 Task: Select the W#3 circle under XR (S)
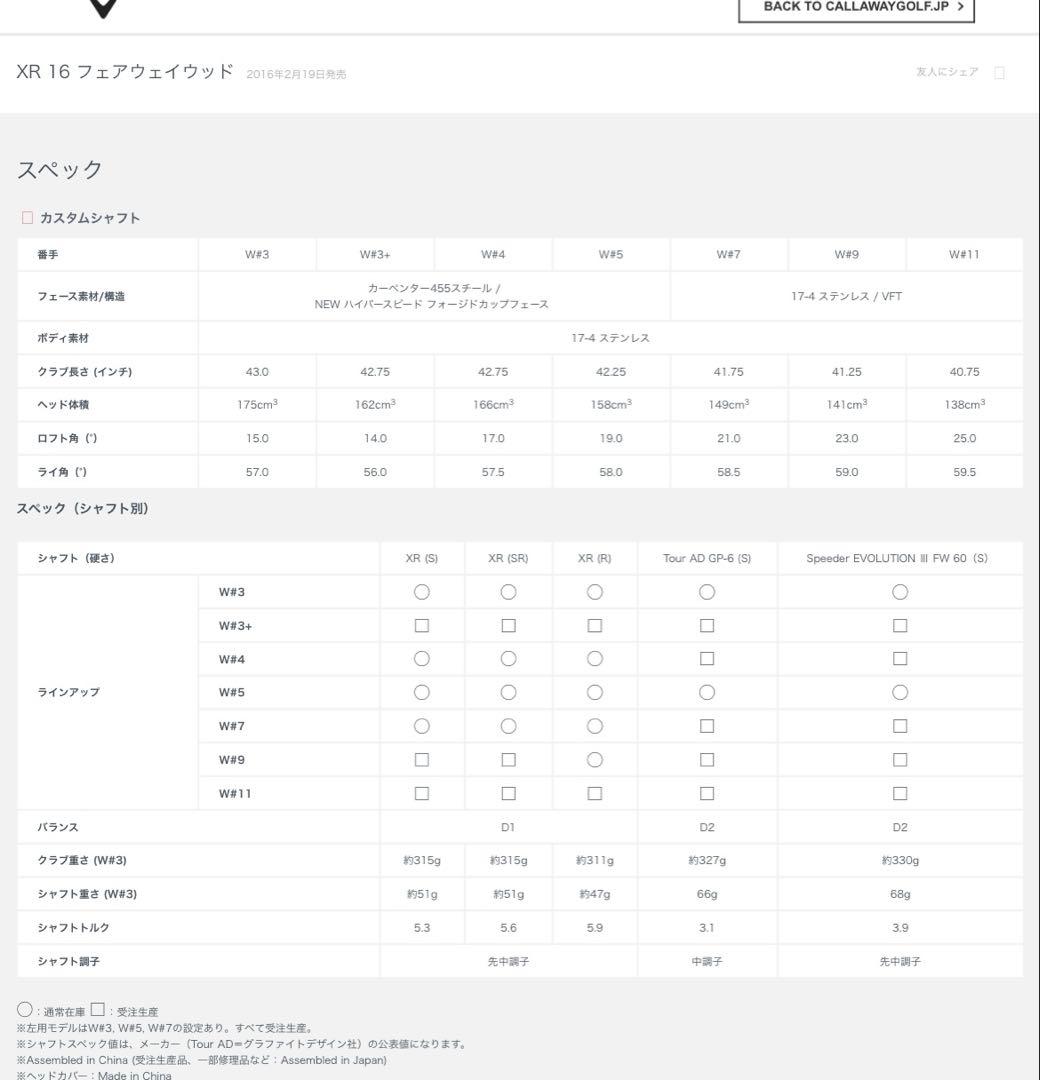tap(422, 592)
